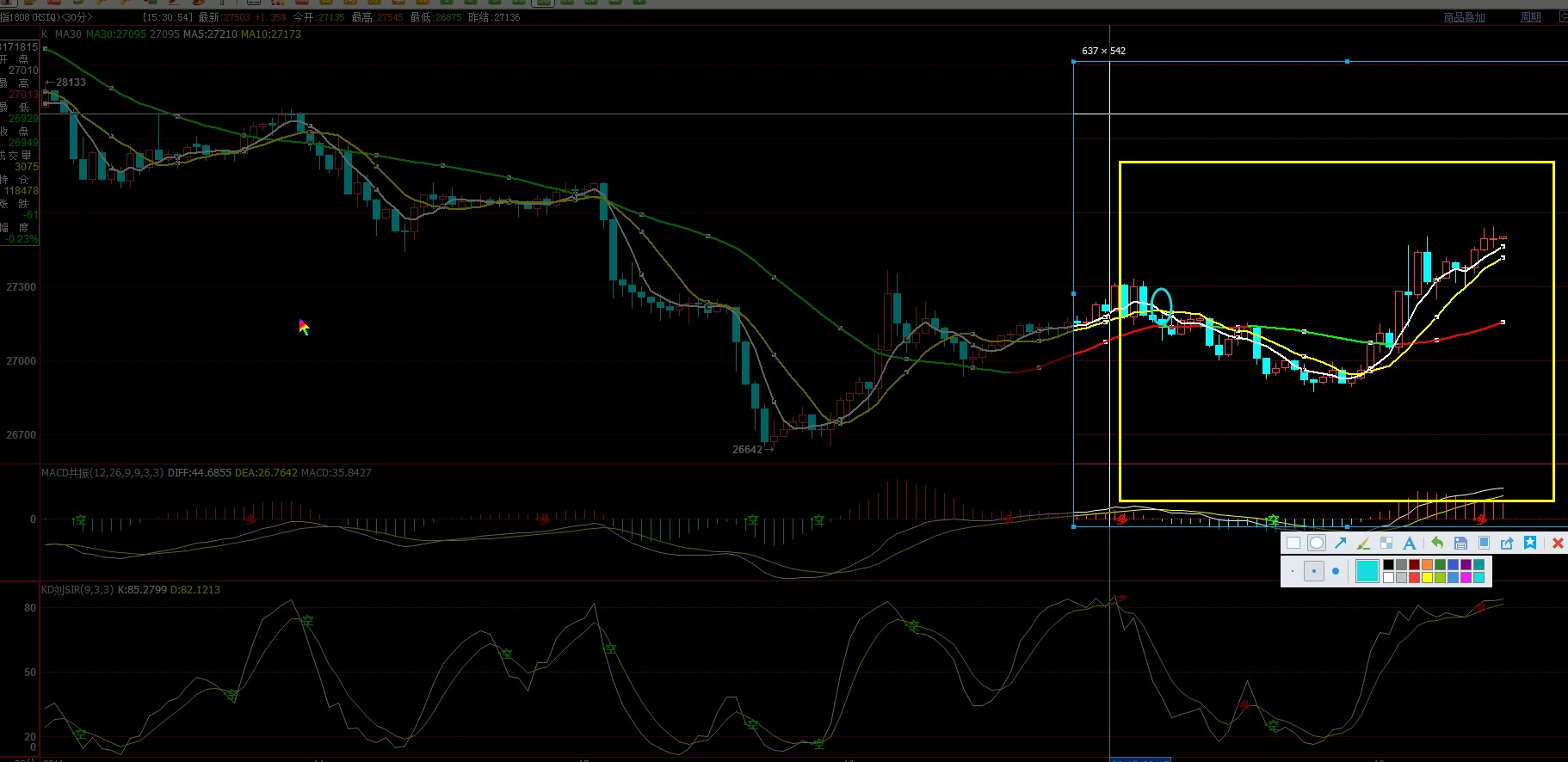Click the 今开:27135 open price
The height and width of the screenshot is (762, 1568).
[x=318, y=17]
